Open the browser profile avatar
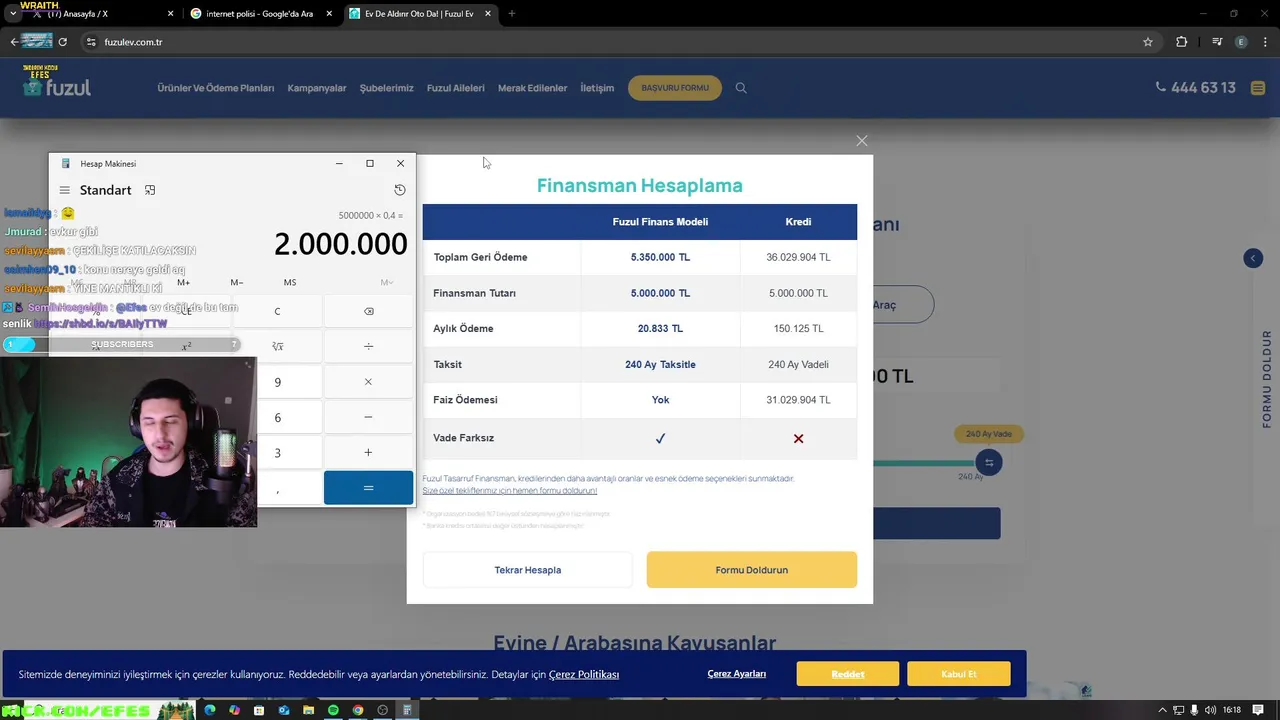 [1241, 42]
